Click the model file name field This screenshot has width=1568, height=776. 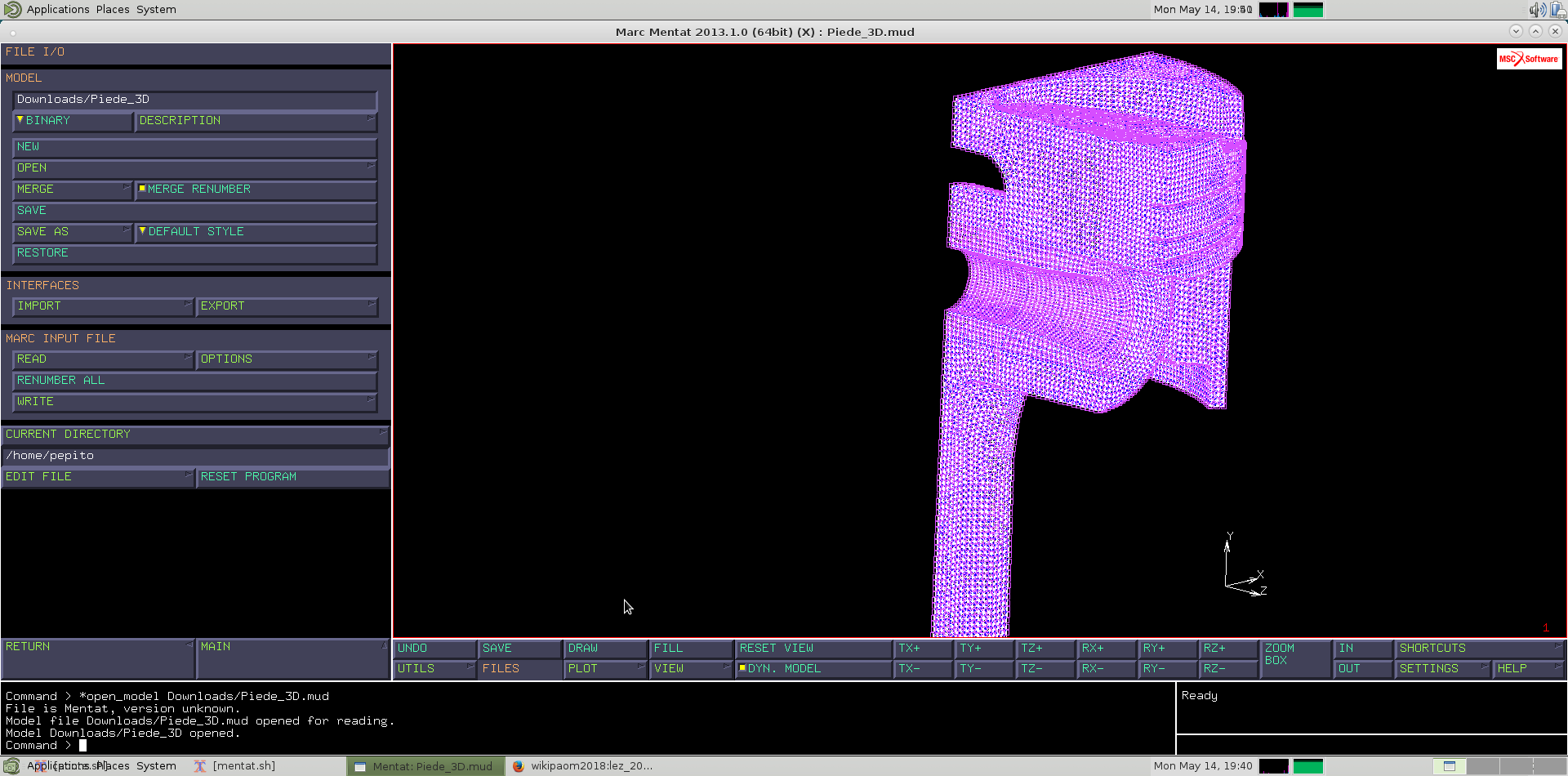click(x=194, y=100)
